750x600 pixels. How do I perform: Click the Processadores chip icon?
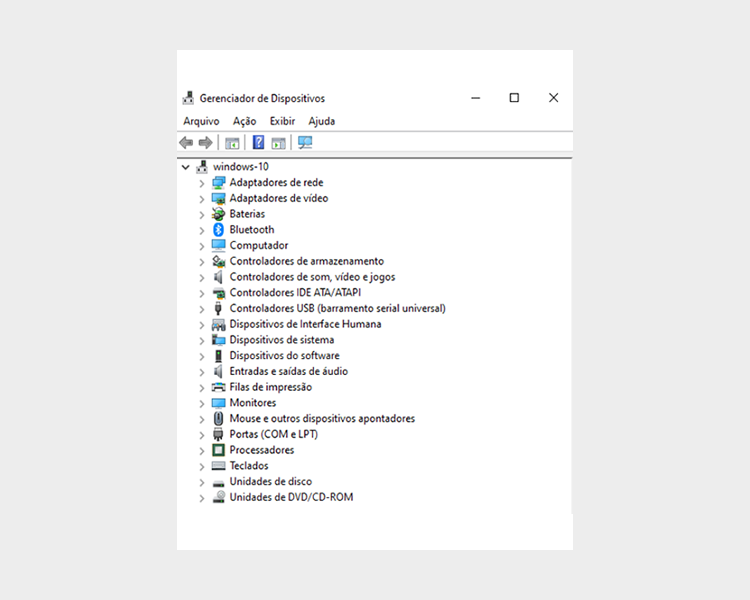219,451
